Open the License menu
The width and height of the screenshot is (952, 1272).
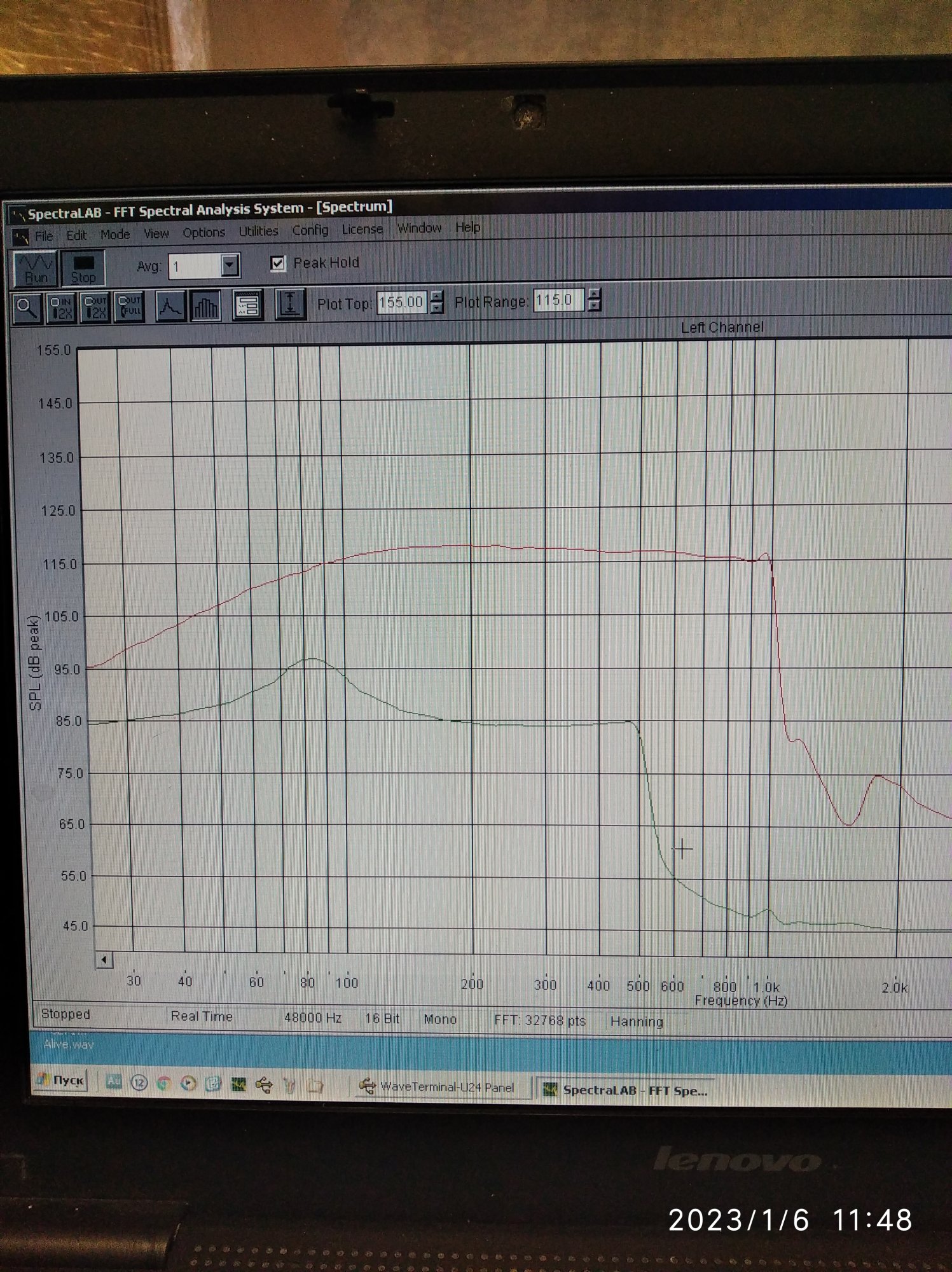[x=362, y=229]
